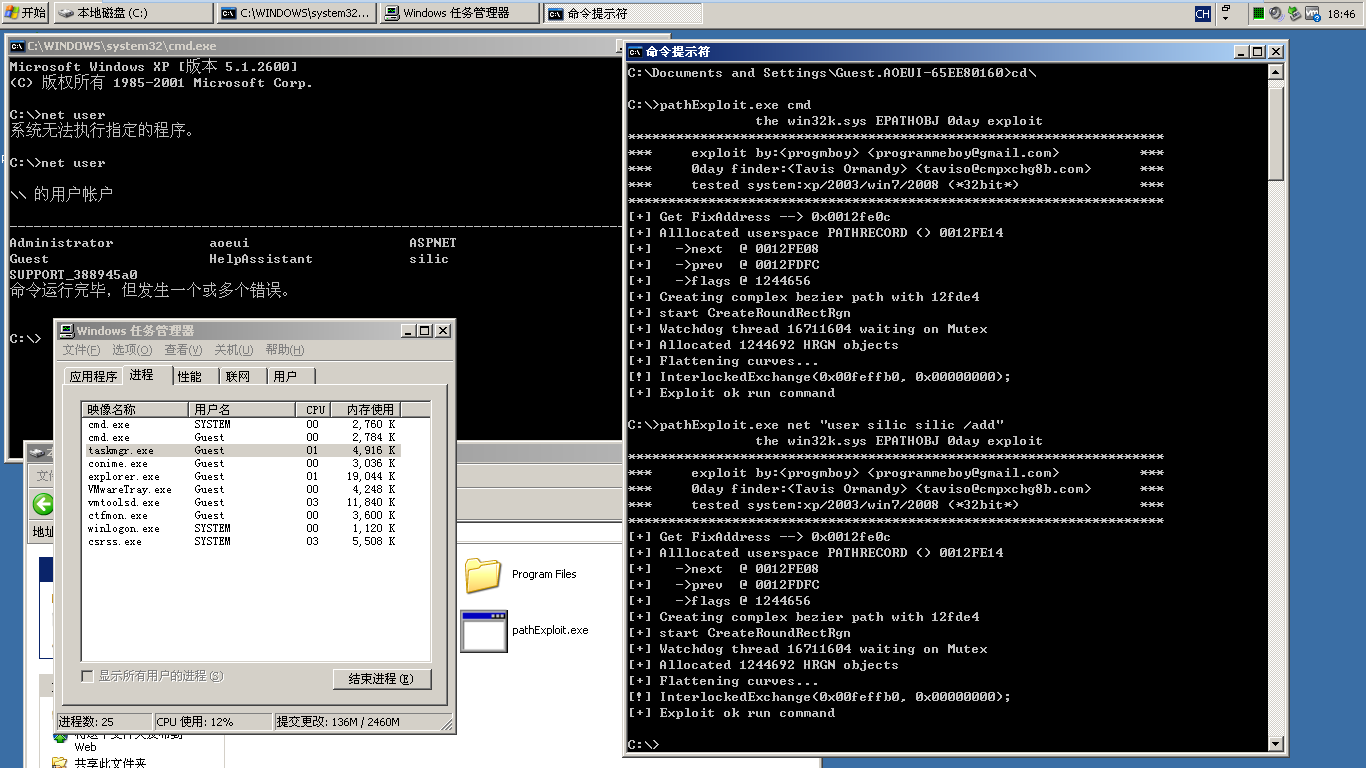Open the 选项(O) menu in Task Manager
The width and height of the screenshot is (1366, 768).
[131, 350]
